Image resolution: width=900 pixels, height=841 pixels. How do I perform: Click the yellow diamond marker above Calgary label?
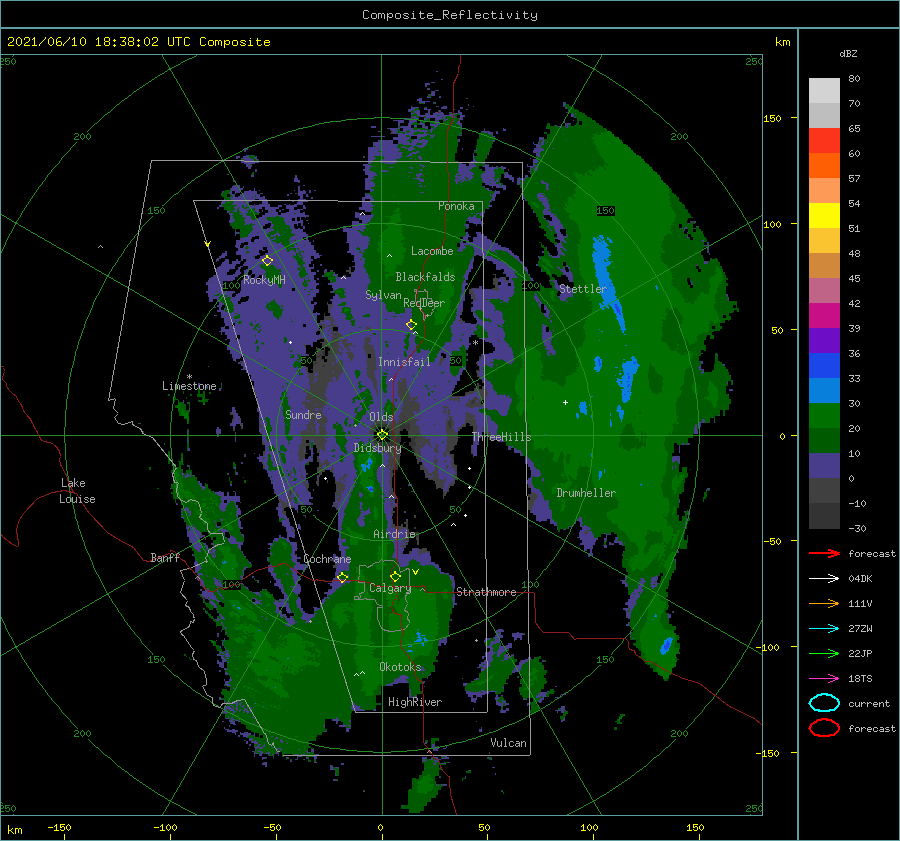pos(395,576)
